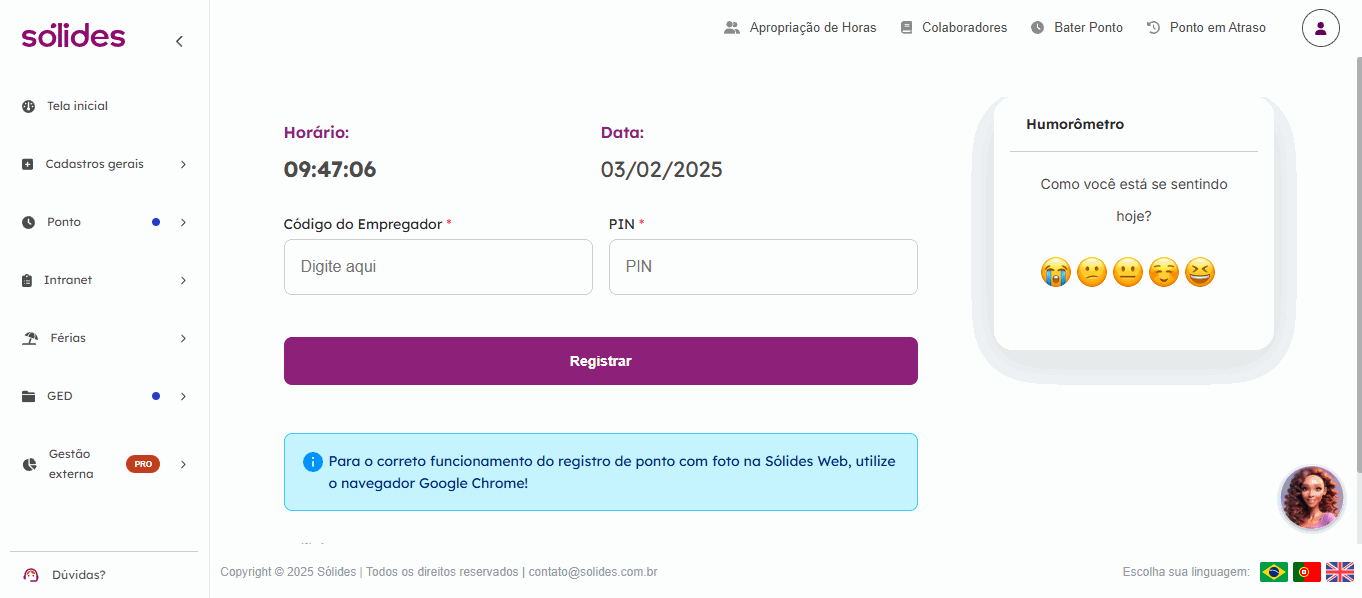
Task: Select the Brazilian flag language
Action: (x=1274, y=572)
